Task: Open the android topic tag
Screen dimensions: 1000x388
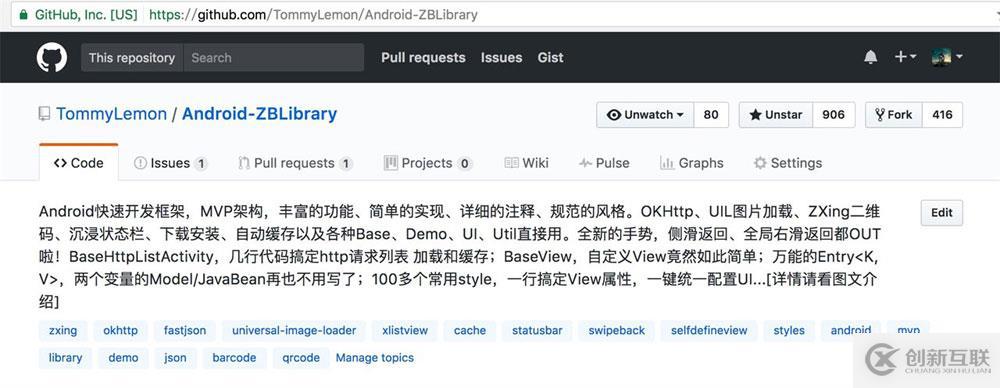Action: click(851, 331)
